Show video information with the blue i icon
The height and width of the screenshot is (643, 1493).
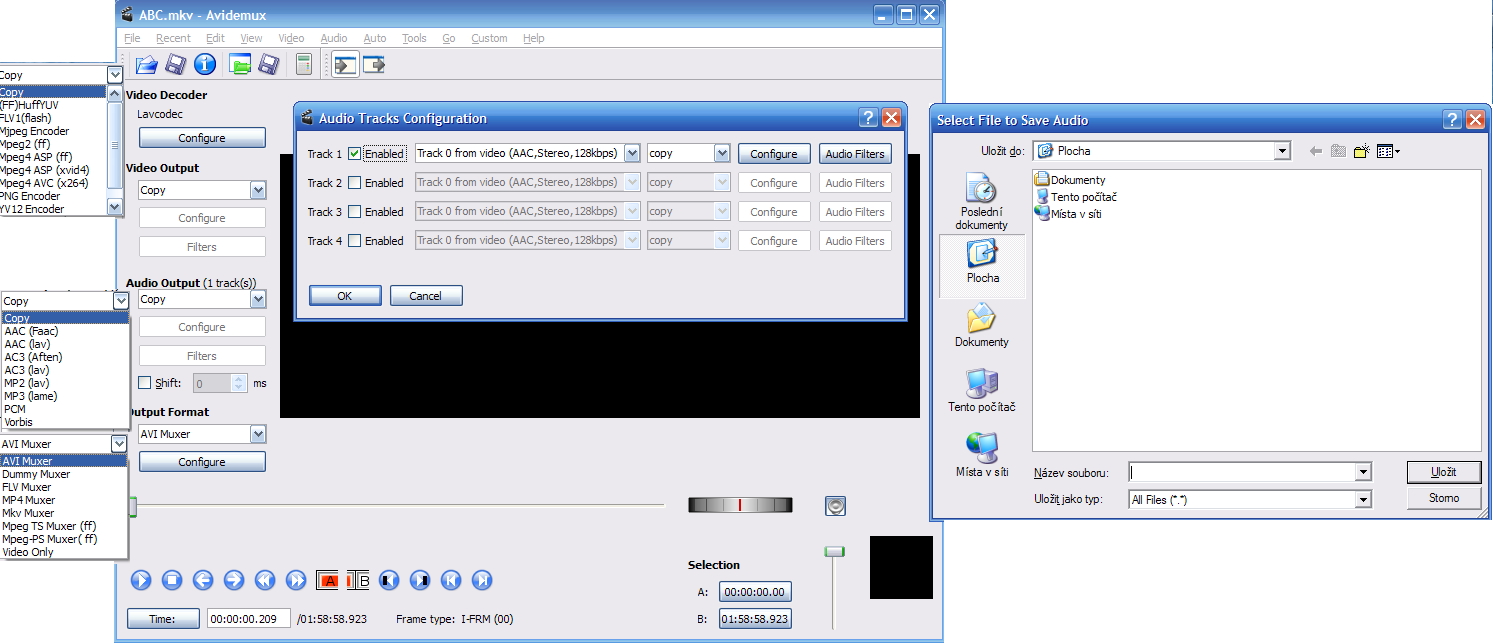point(205,65)
